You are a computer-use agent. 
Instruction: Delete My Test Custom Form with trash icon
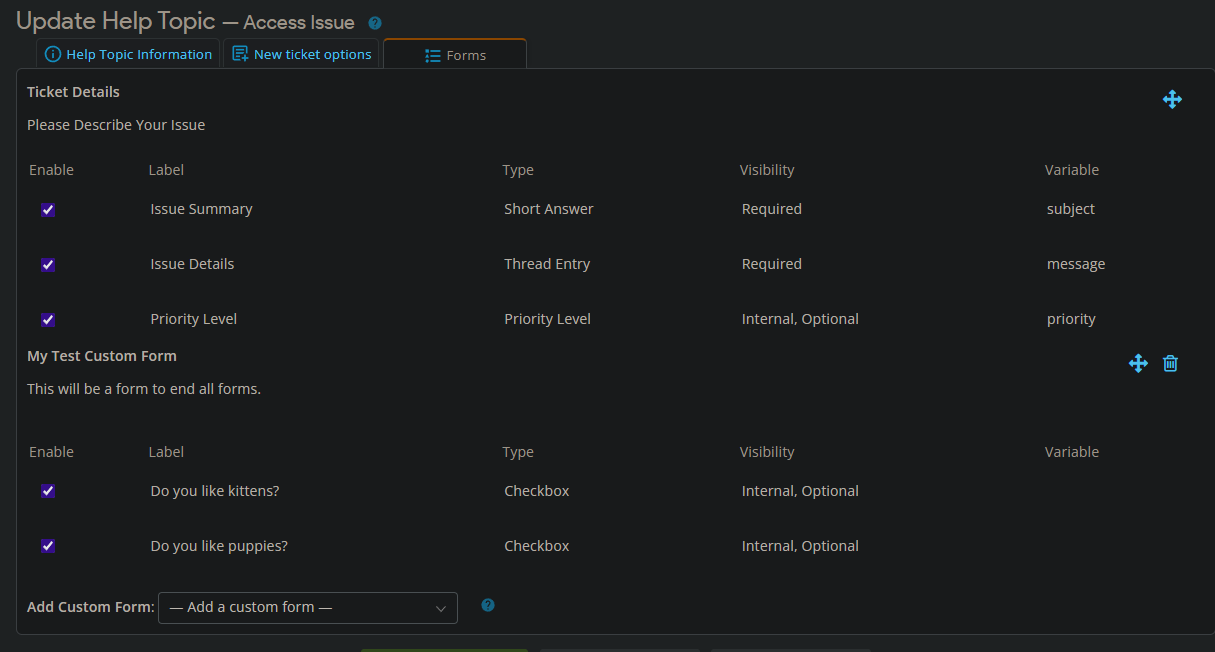pyautogui.click(x=1170, y=363)
